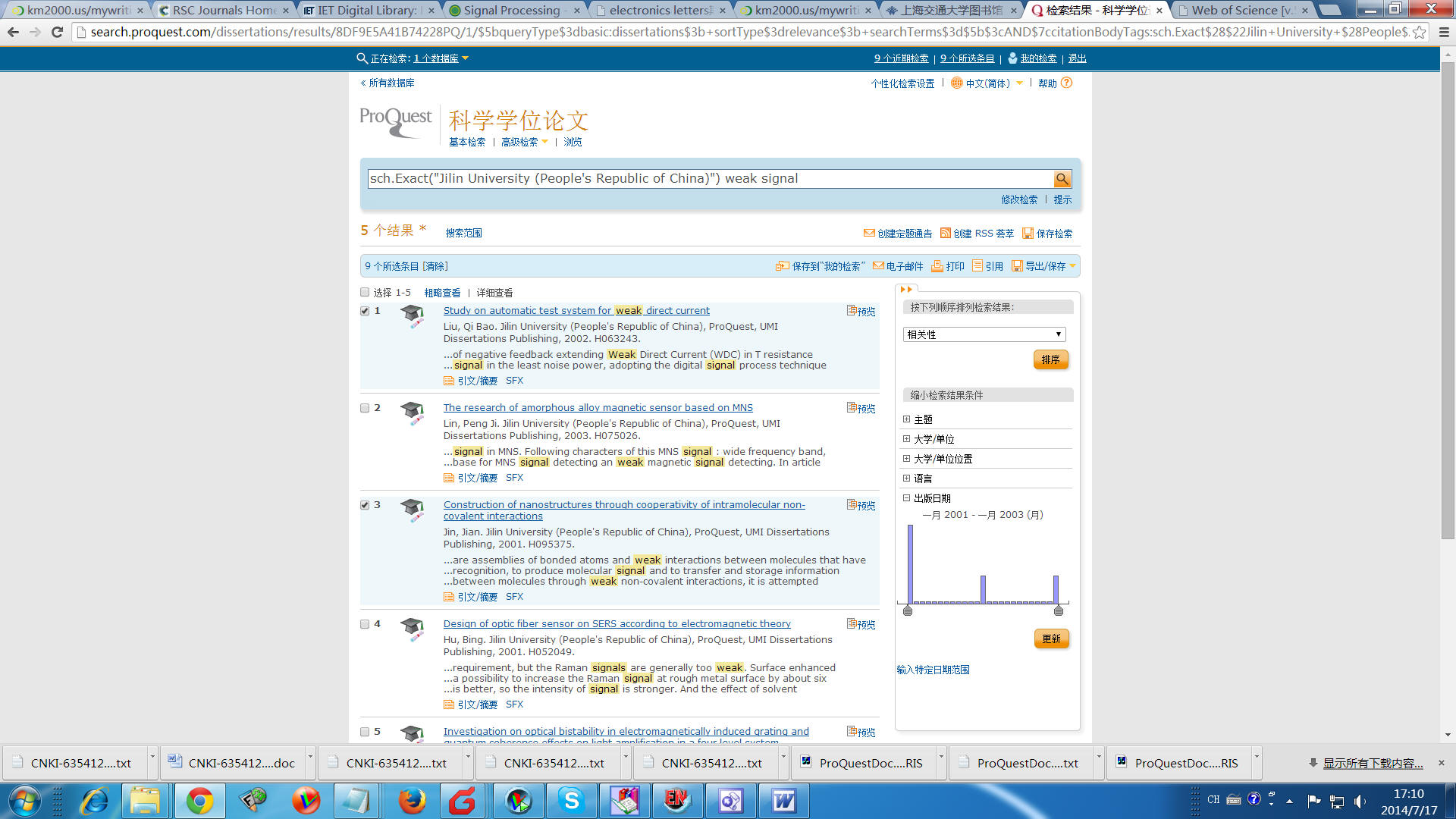Click the create RSS feed icon
The image size is (1456, 819).
[945, 233]
